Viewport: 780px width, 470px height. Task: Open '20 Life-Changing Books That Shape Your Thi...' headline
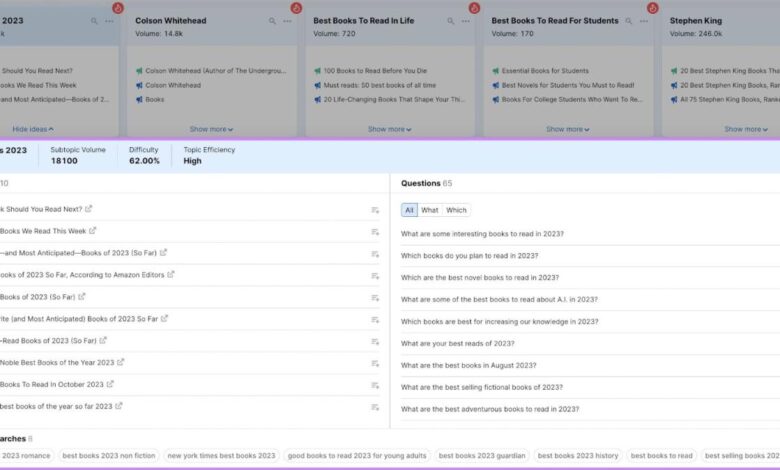(394, 99)
